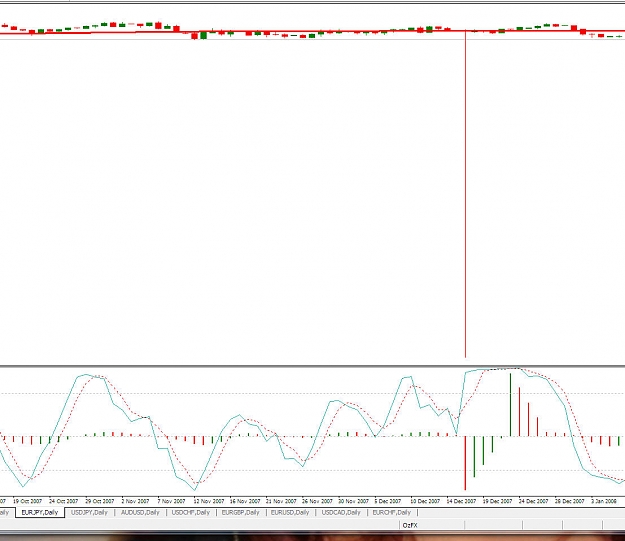
Task: Click the 14 Dec 2007 date label
Action: (x=461, y=501)
